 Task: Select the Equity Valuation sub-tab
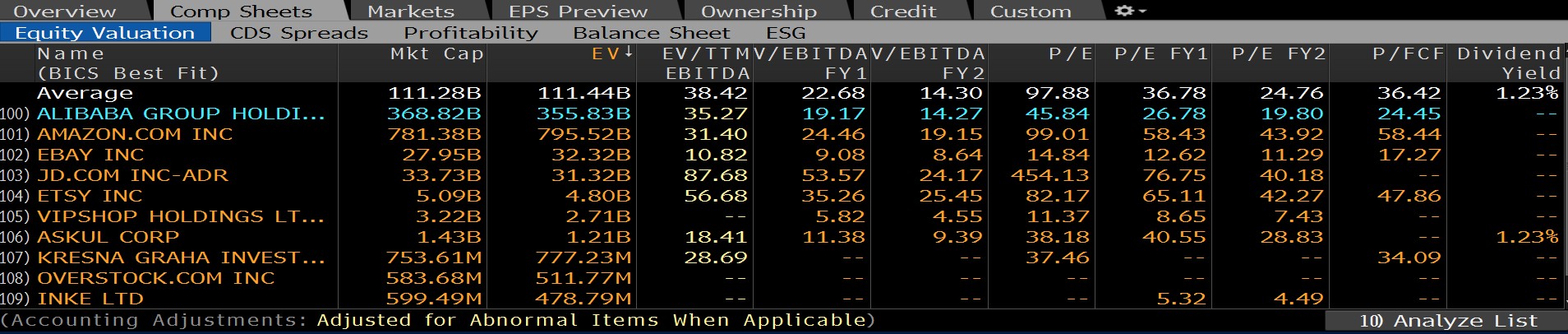point(105,32)
